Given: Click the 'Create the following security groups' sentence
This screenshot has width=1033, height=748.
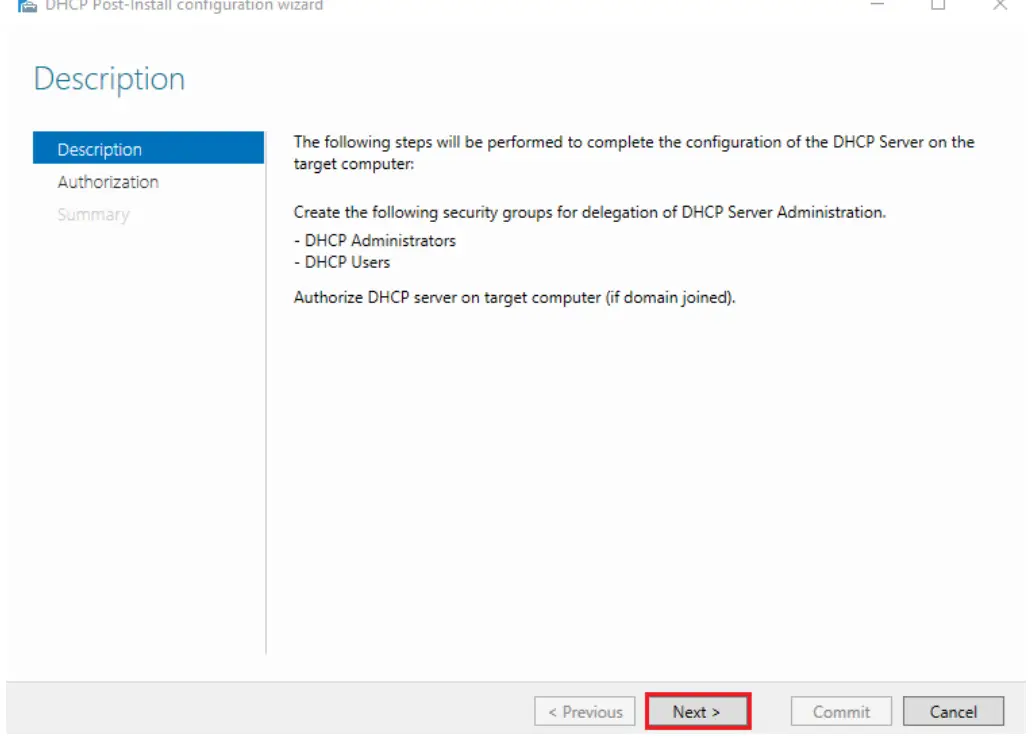Looking at the screenshot, I should point(590,212).
